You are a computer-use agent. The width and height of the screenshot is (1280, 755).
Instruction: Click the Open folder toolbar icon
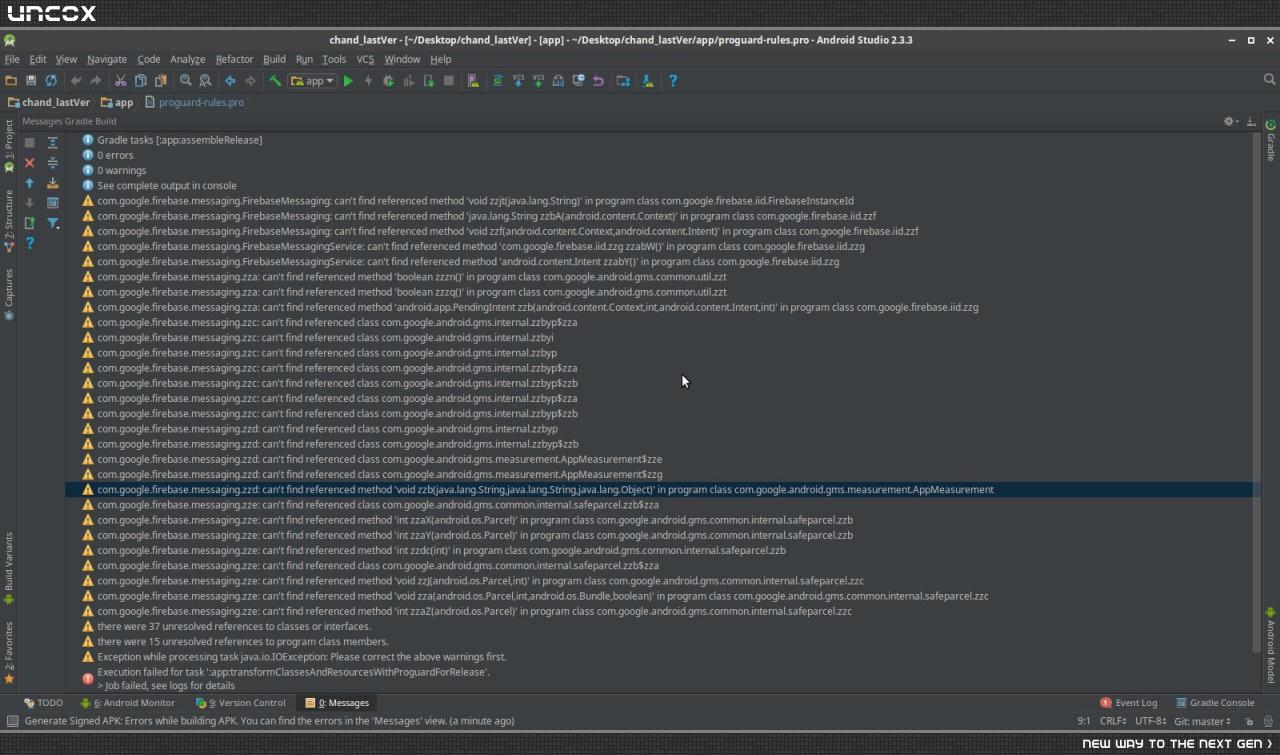(11, 81)
